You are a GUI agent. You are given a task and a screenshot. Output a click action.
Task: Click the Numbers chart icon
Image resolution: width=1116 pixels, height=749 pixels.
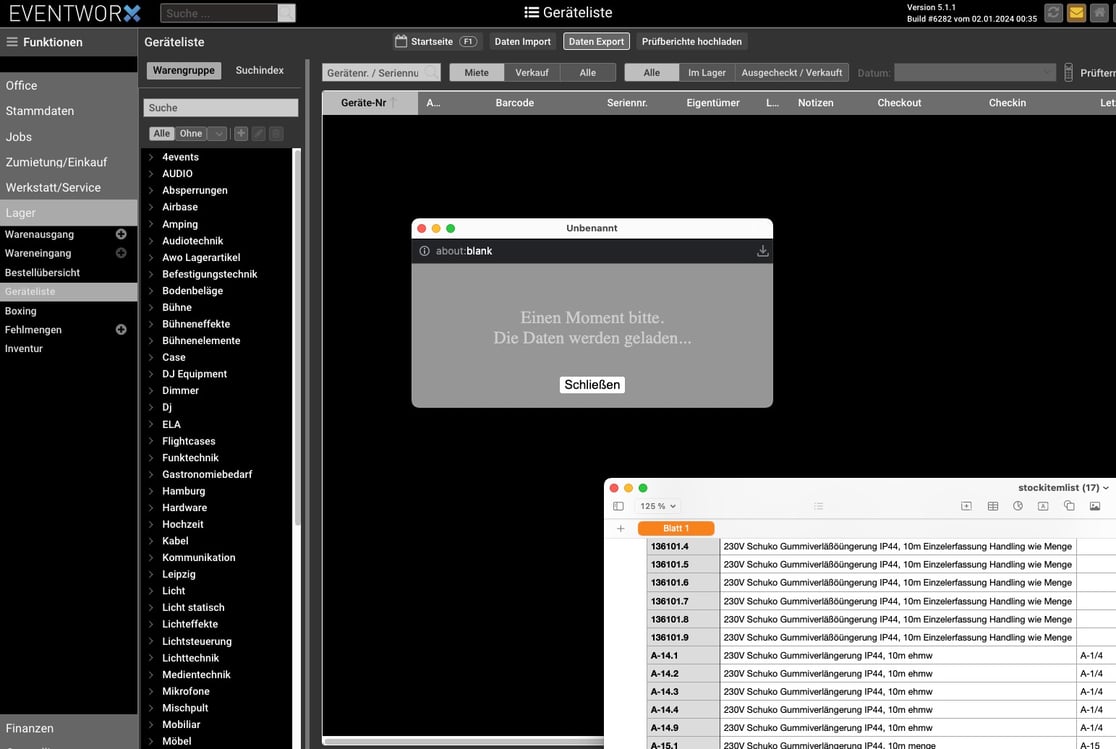(x=1018, y=506)
